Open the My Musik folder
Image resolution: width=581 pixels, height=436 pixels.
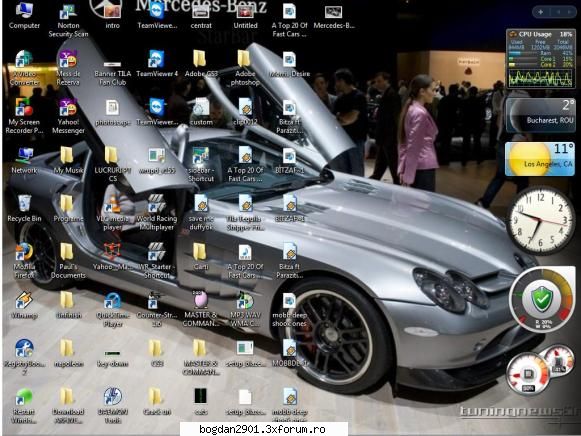[x=68, y=160]
